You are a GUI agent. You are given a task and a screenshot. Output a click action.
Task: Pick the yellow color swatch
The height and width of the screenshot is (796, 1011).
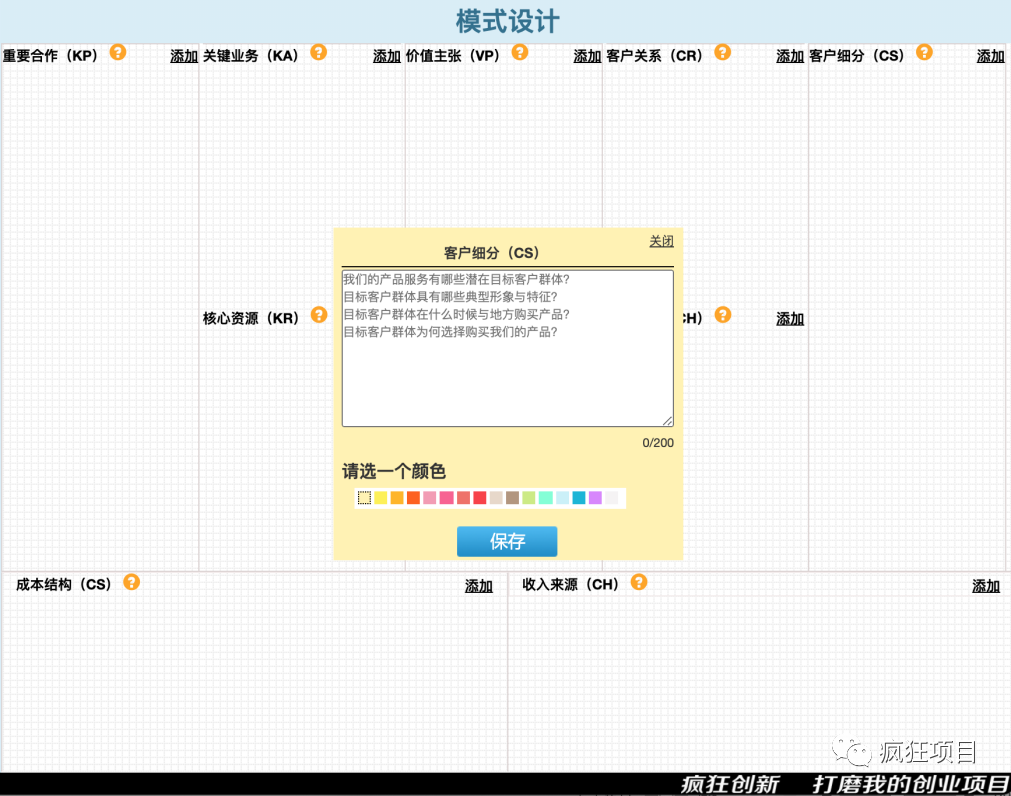tap(381, 498)
